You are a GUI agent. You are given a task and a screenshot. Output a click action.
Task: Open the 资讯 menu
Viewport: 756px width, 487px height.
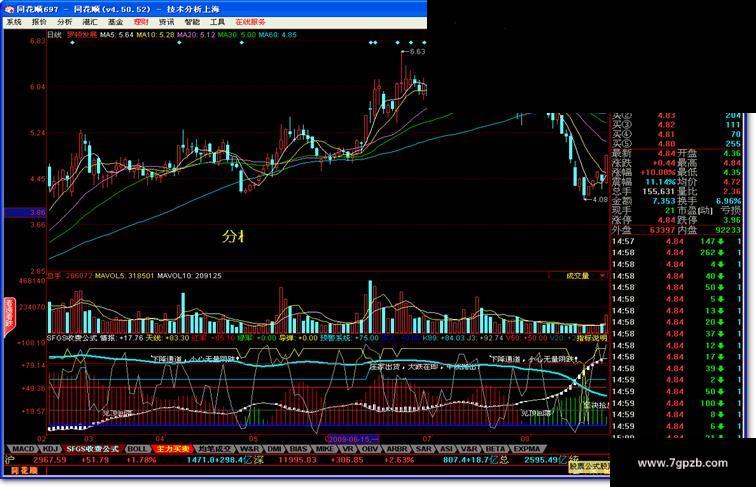point(167,22)
